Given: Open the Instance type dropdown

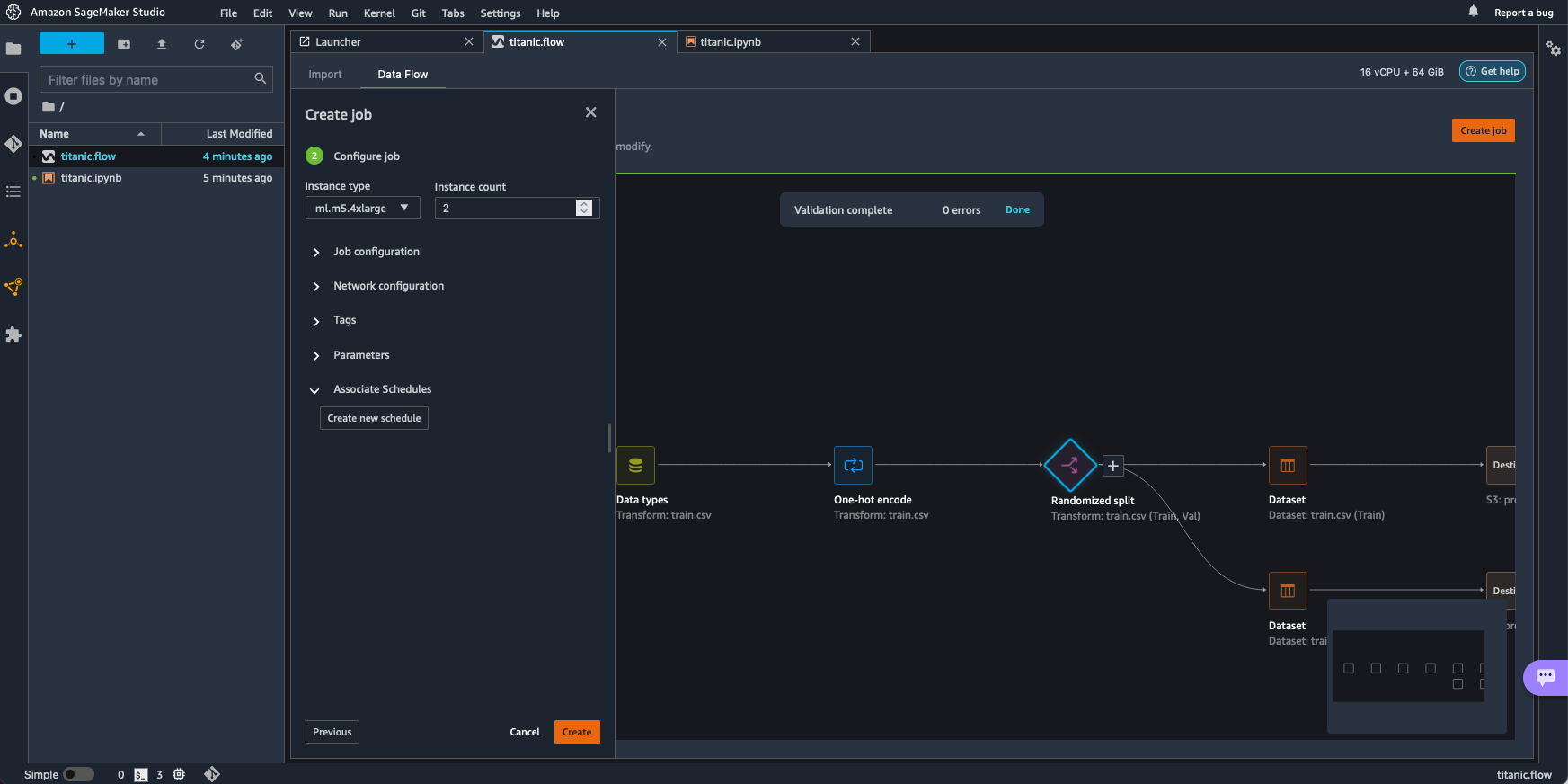Looking at the screenshot, I should (x=362, y=208).
